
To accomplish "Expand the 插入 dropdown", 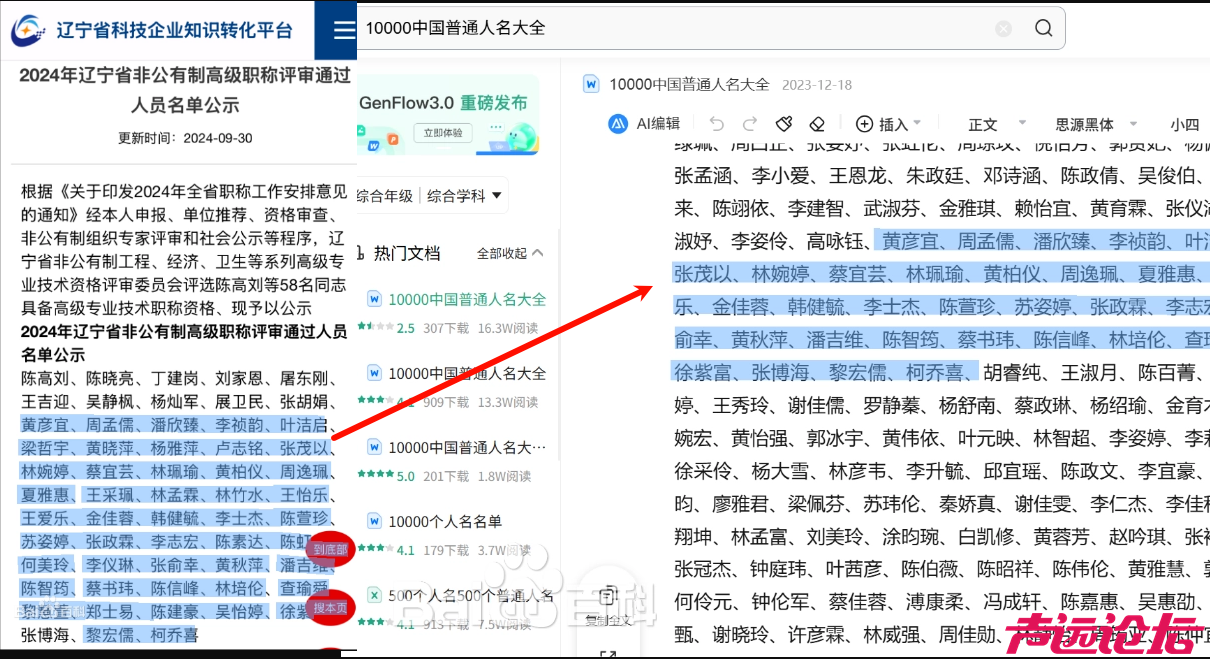I will click(889, 124).
